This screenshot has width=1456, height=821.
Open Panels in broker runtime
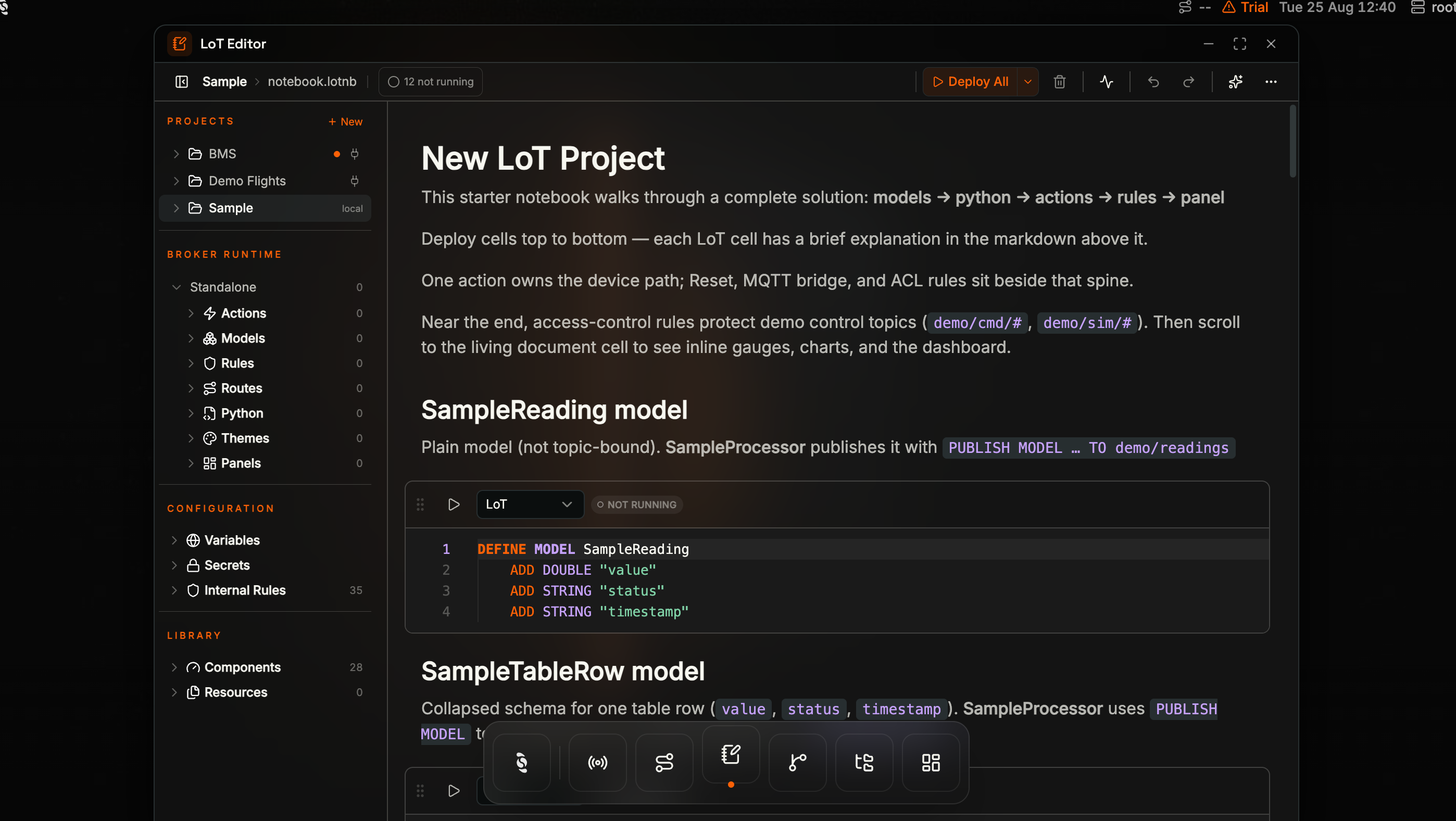pos(241,463)
